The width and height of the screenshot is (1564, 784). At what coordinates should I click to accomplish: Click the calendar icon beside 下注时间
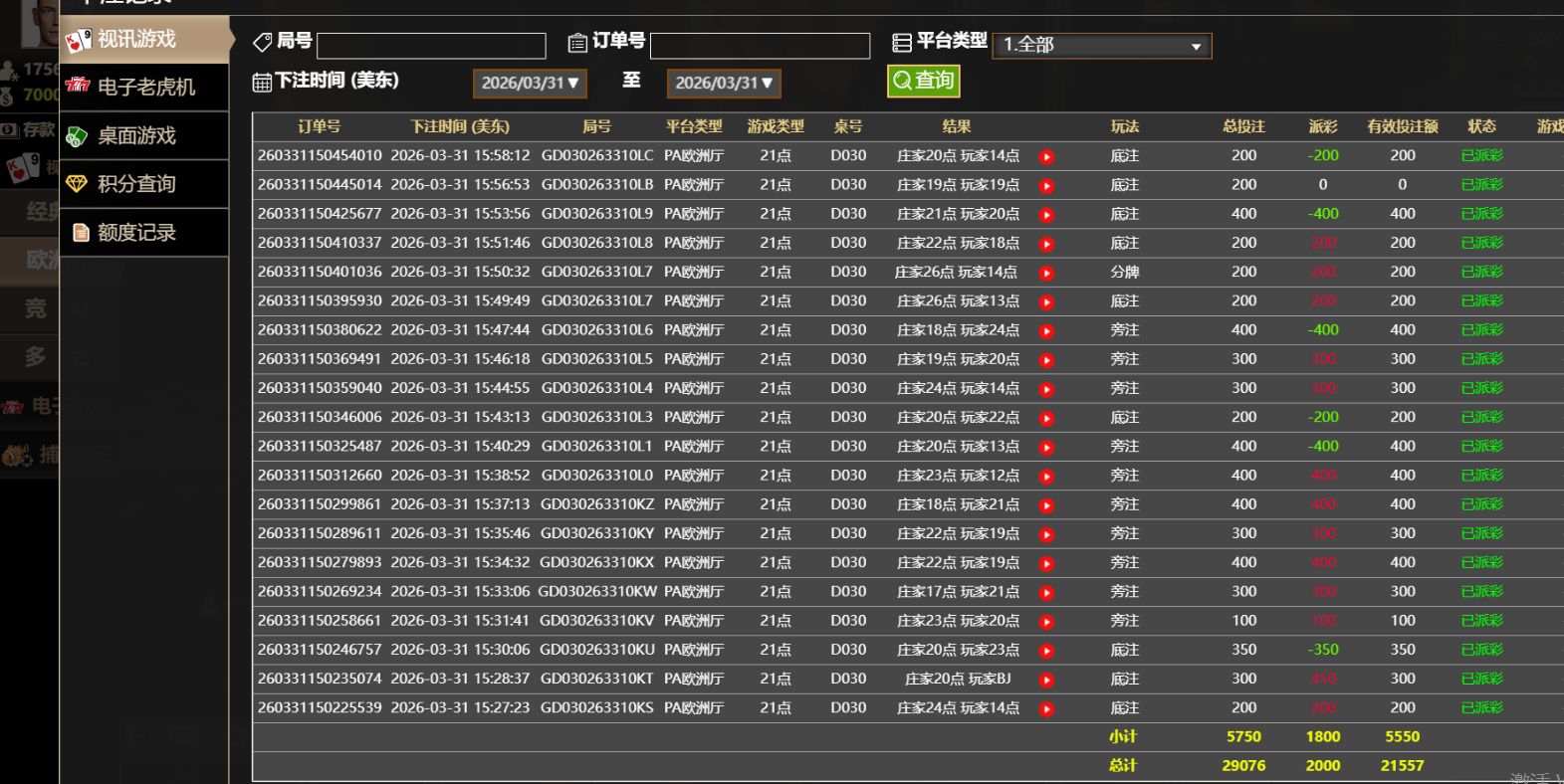pos(262,83)
